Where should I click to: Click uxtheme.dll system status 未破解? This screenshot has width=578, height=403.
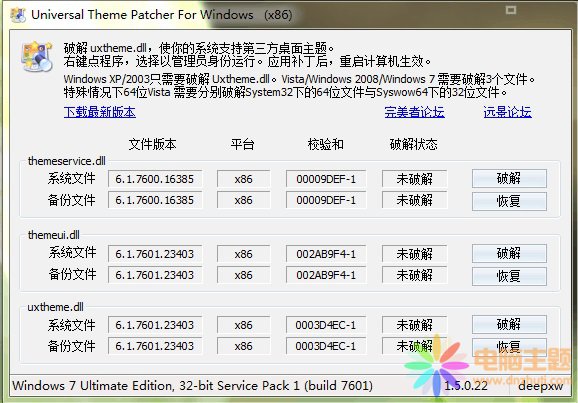point(414,325)
